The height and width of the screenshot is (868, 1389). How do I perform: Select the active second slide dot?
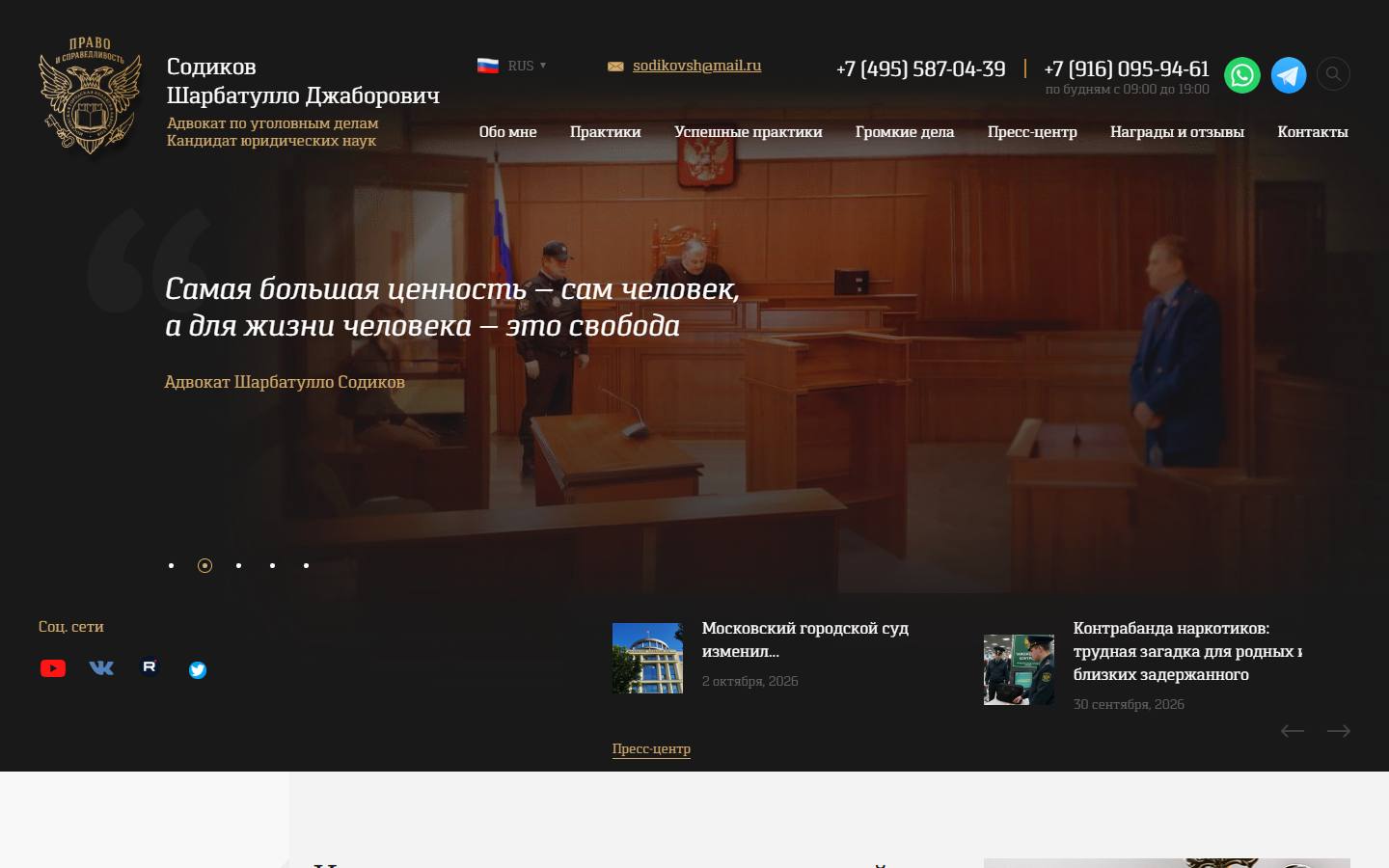pyautogui.click(x=204, y=565)
